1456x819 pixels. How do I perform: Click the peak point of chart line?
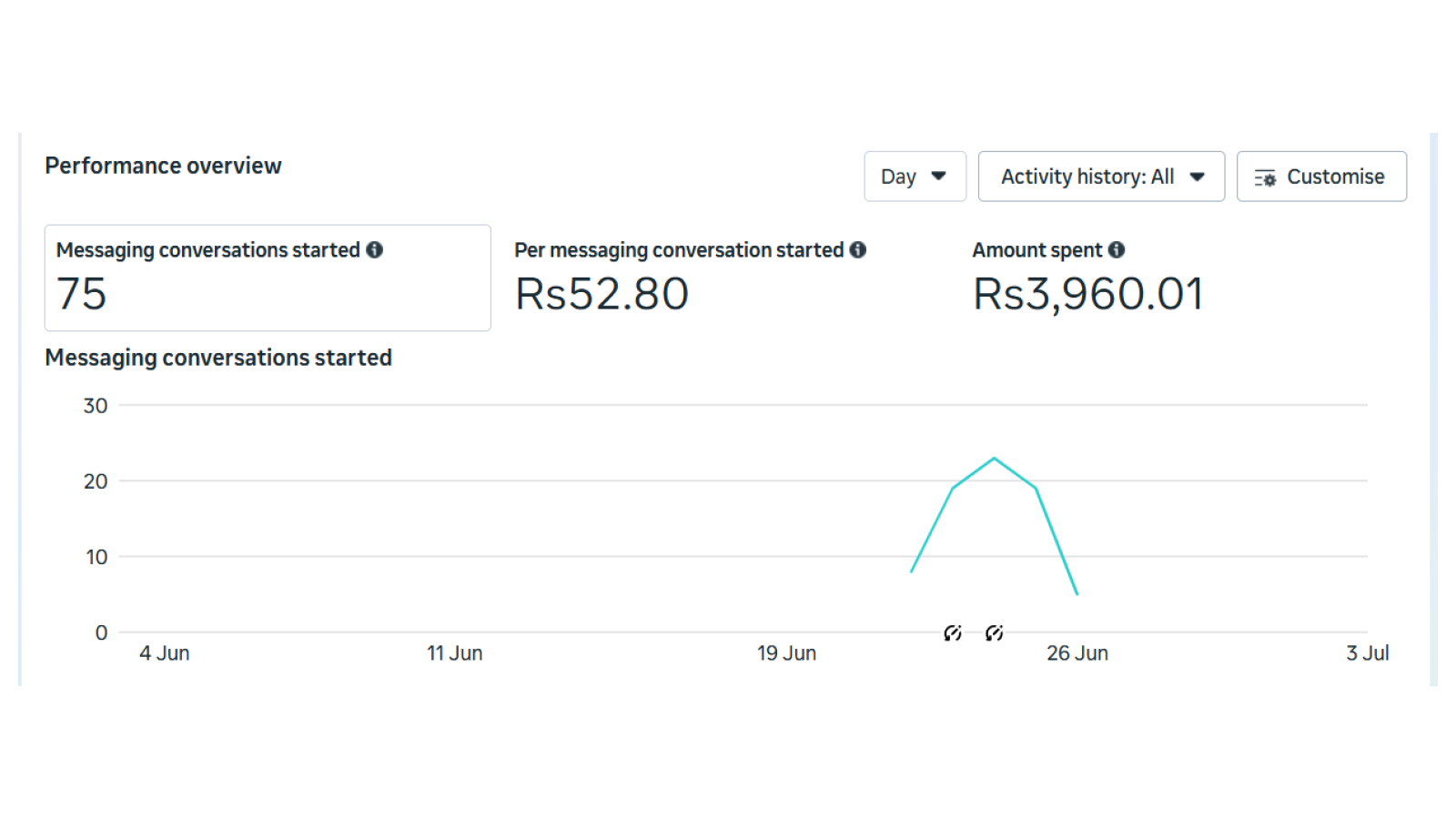click(995, 458)
